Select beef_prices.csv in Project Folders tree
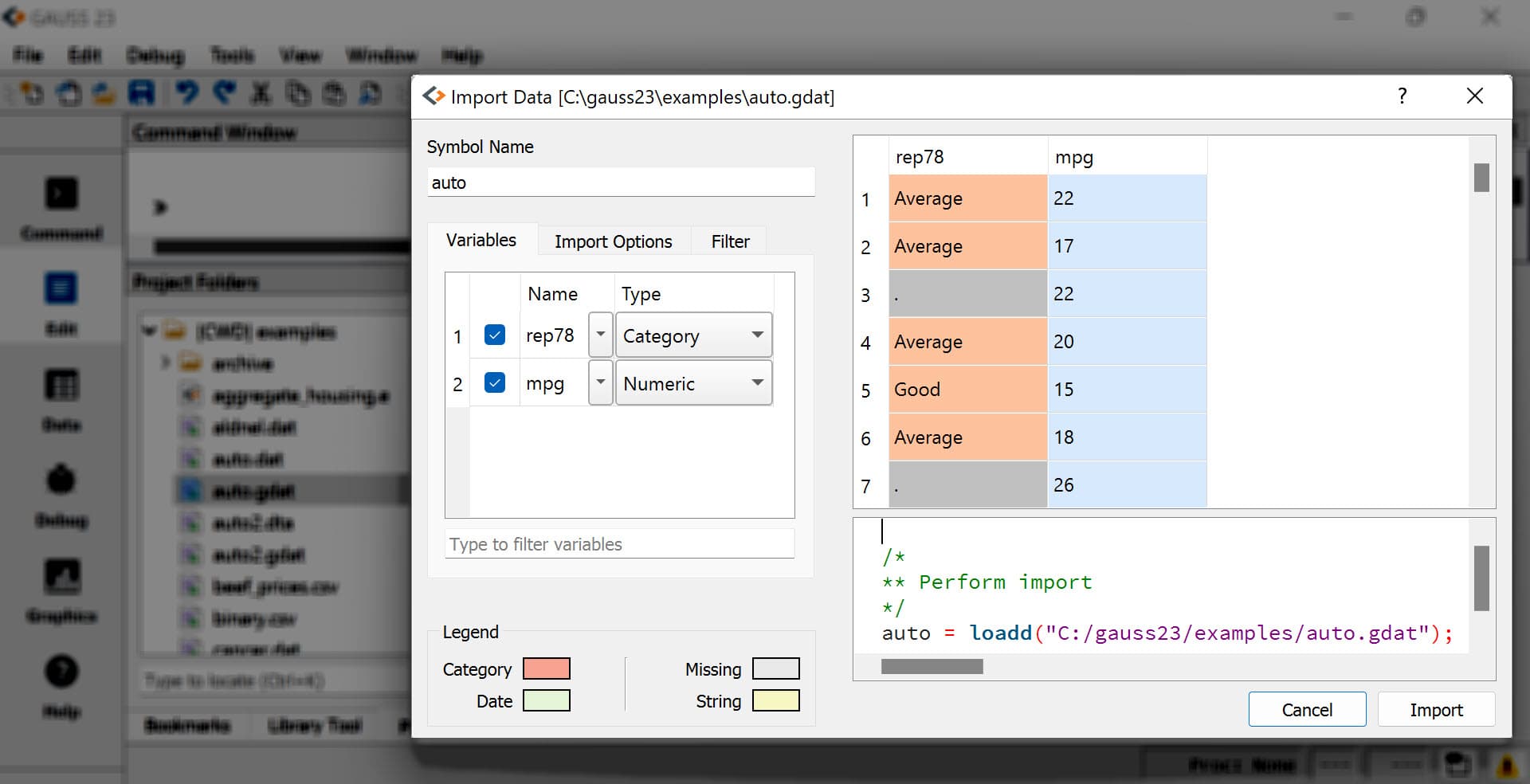The image size is (1530, 784). [275, 586]
